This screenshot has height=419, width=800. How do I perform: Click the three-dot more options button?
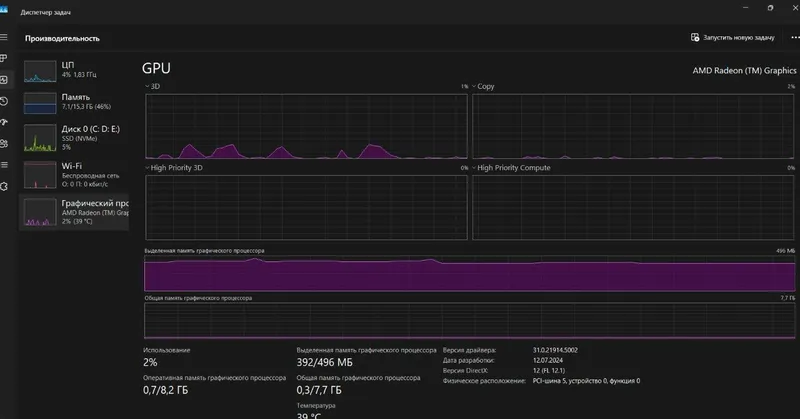(x=795, y=37)
